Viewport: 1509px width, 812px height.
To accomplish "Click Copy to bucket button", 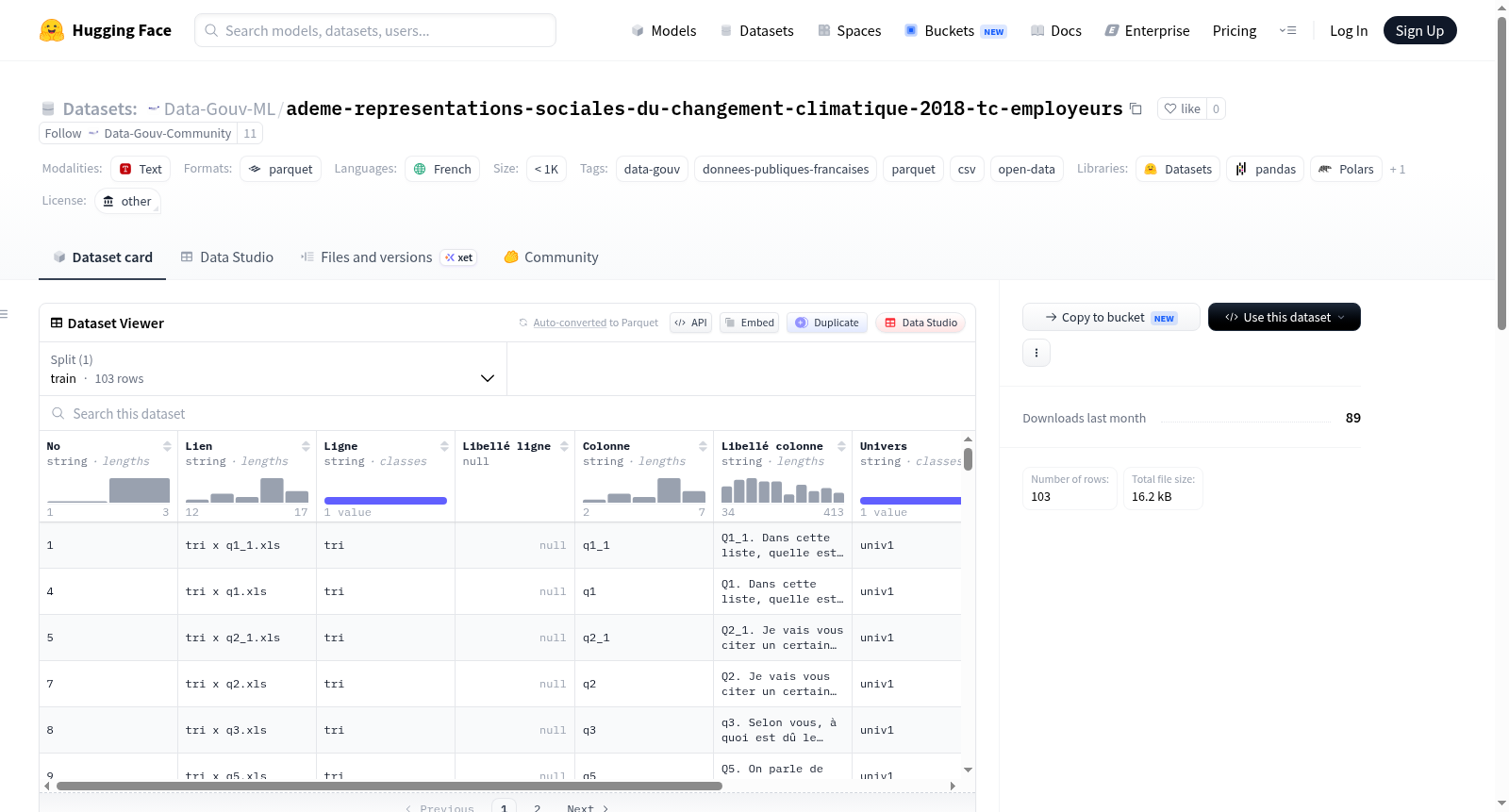I will click(1111, 317).
